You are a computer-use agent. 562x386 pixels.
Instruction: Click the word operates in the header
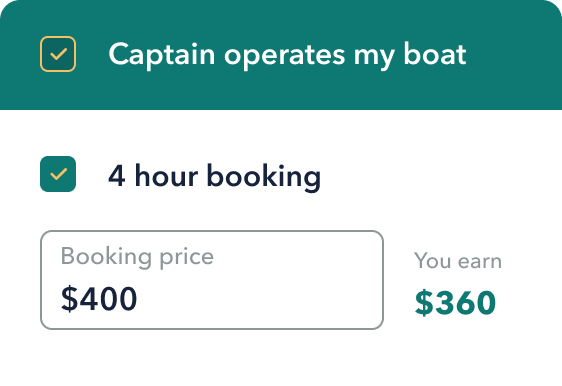(284, 55)
